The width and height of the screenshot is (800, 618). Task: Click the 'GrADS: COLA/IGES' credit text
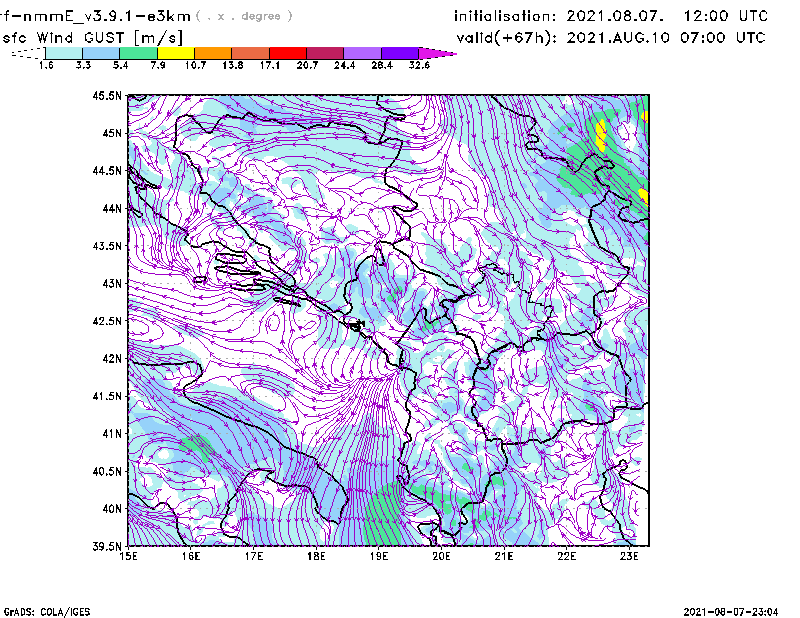(47, 612)
